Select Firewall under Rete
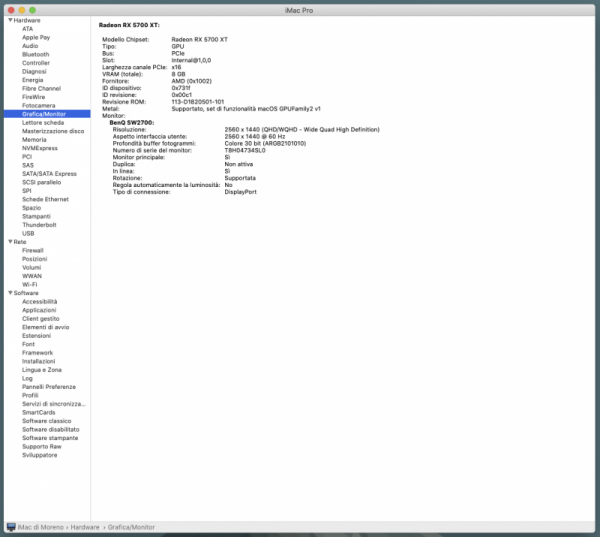This screenshot has width=600, height=537. (33, 250)
